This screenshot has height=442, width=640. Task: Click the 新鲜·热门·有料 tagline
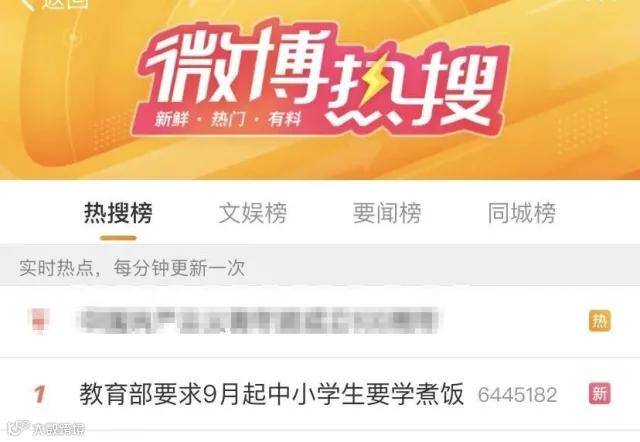coord(228,120)
